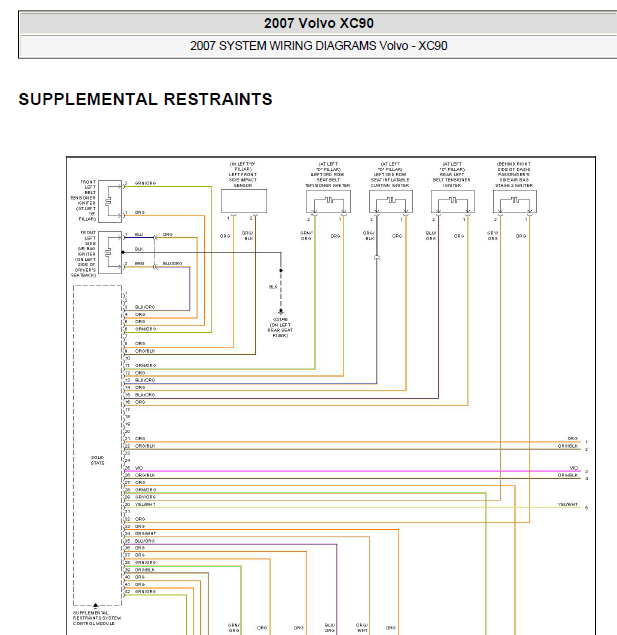This screenshot has width=617, height=635.
Task: Click the Supplemental Restraints System Control Module label
Action: click(x=97, y=618)
